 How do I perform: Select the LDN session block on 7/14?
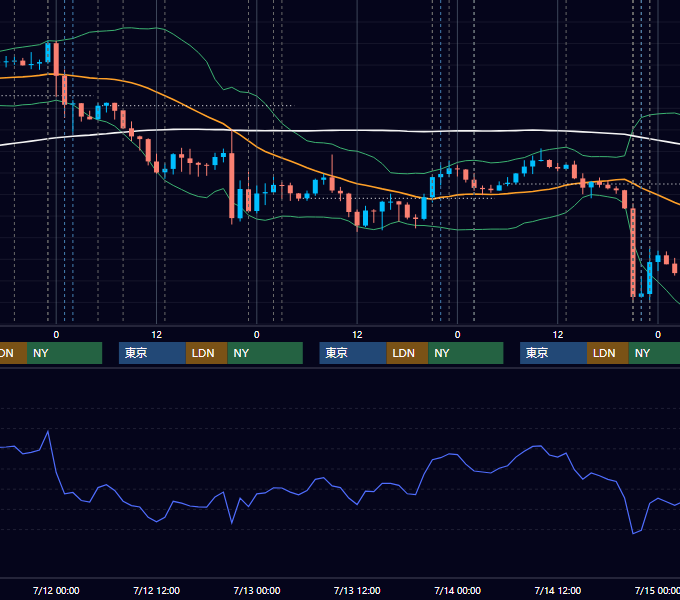tap(608, 353)
